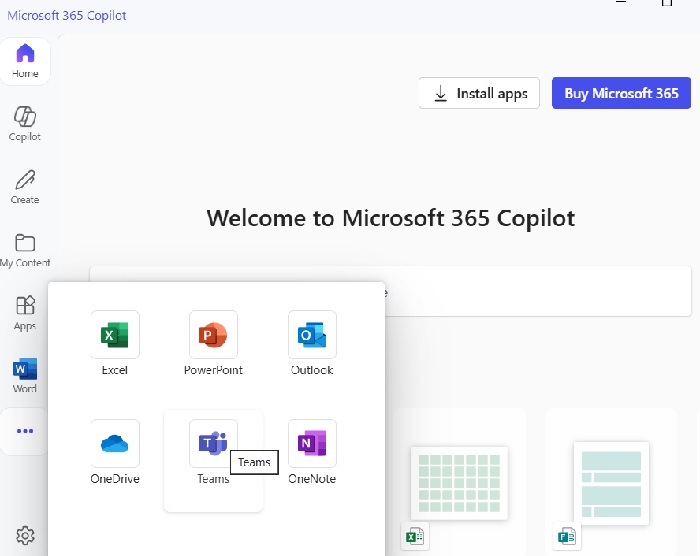Open Settings gear icon

tap(25, 535)
